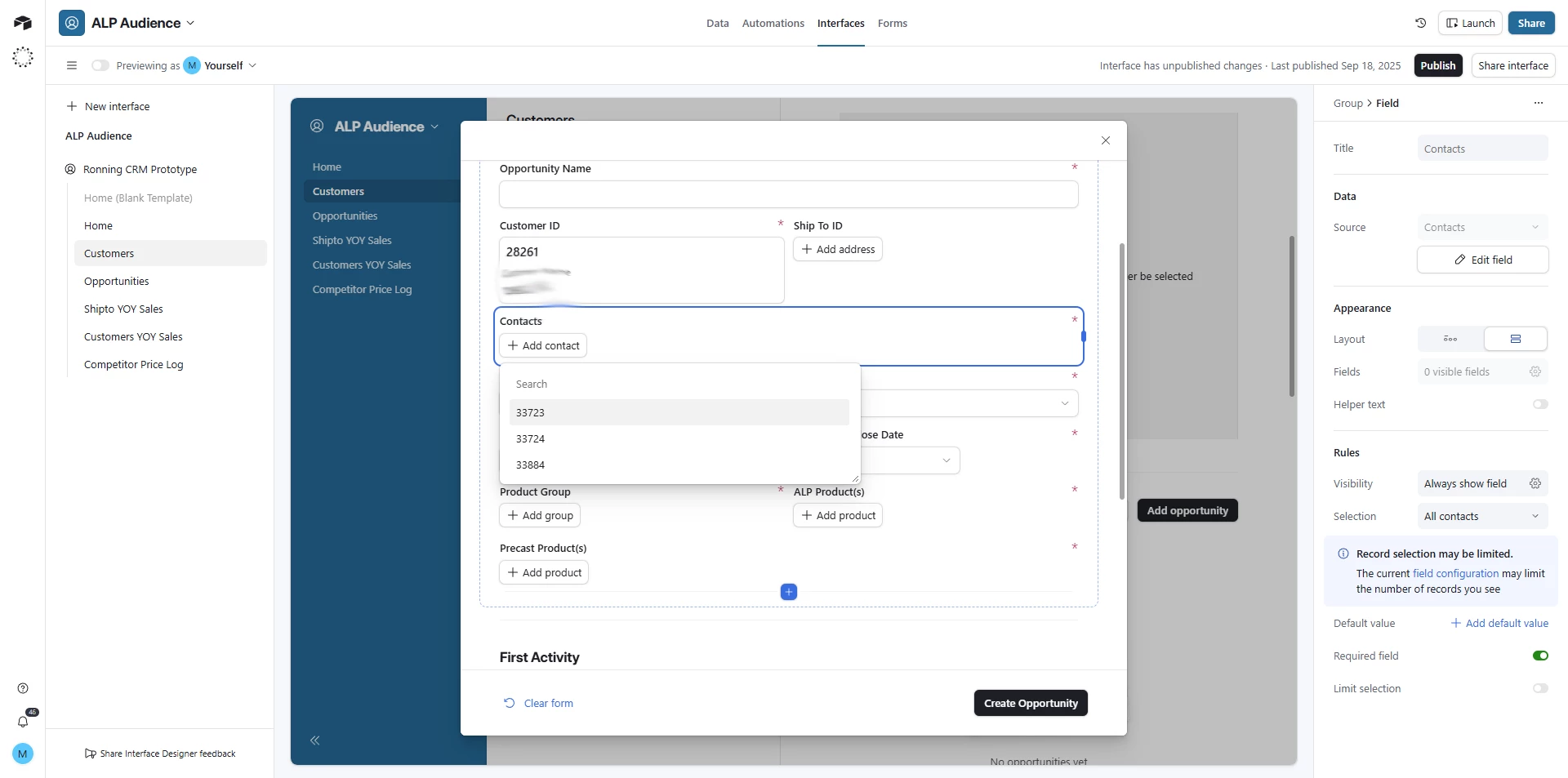Open the hamburger sidebar menu icon
Image resolution: width=1568 pixels, height=778 pixels.
(x=72, y=65)
